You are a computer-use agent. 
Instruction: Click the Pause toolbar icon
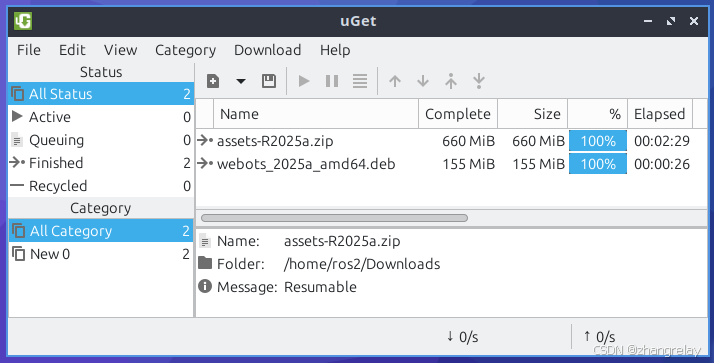(x=332, y=81)
